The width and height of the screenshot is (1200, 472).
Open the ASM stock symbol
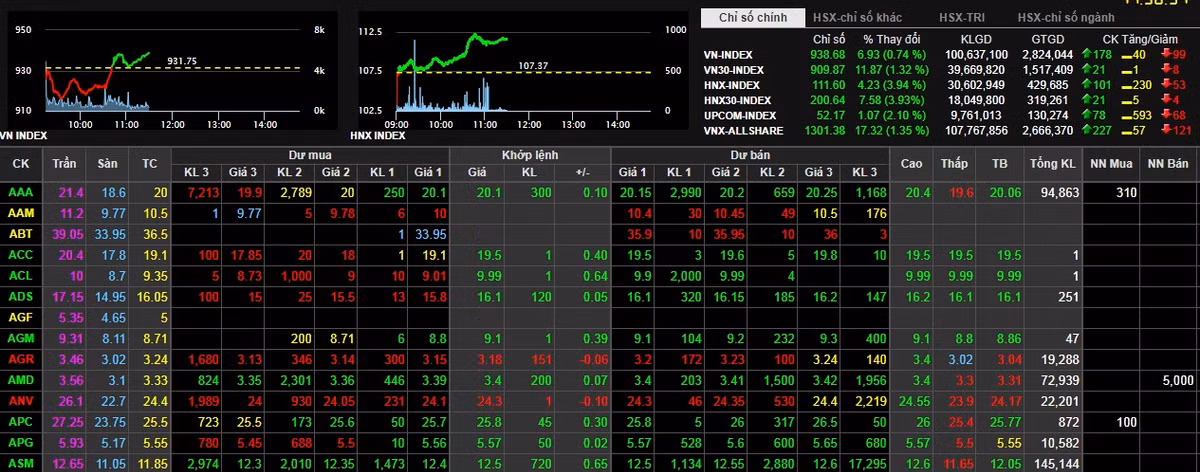click(20, 465)
